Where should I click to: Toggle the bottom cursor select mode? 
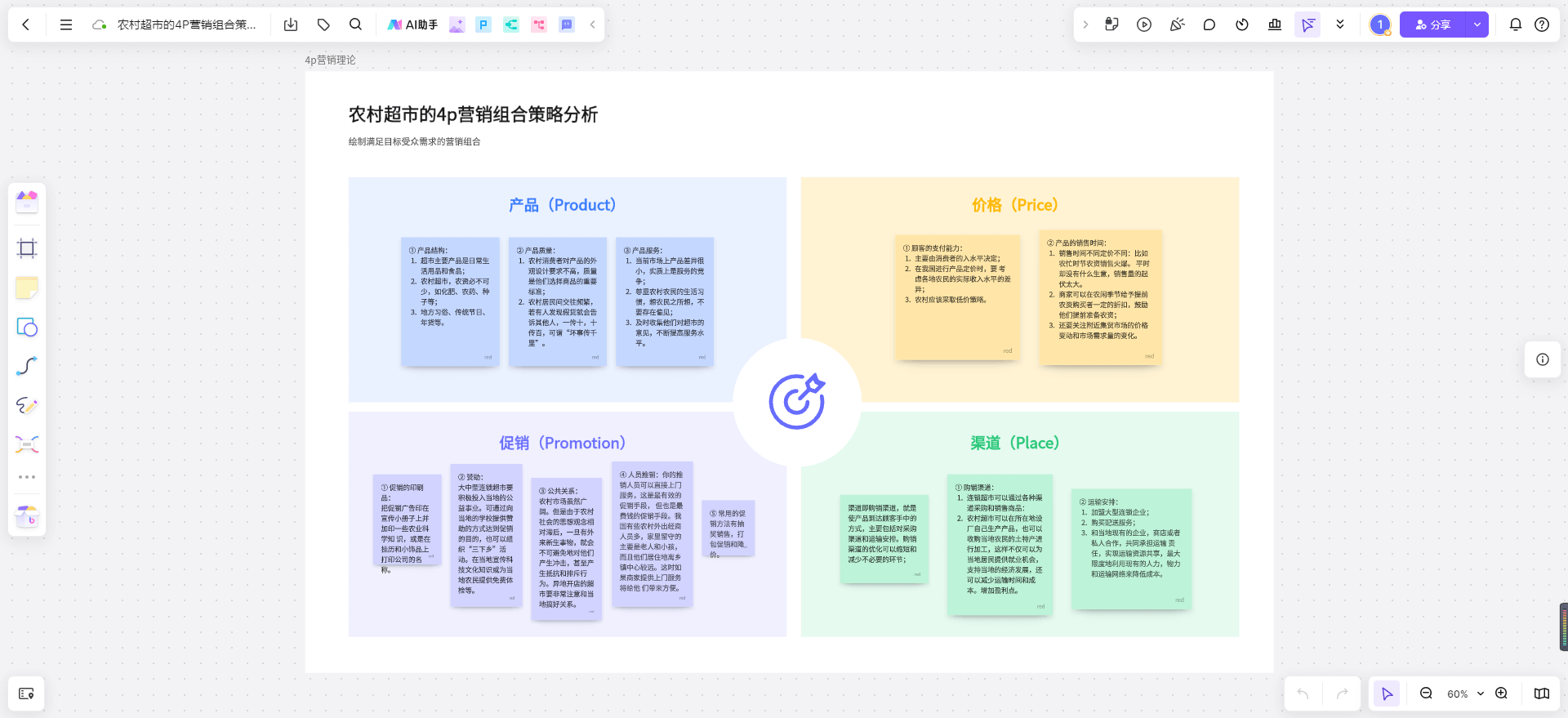[x=1387, y=693]
